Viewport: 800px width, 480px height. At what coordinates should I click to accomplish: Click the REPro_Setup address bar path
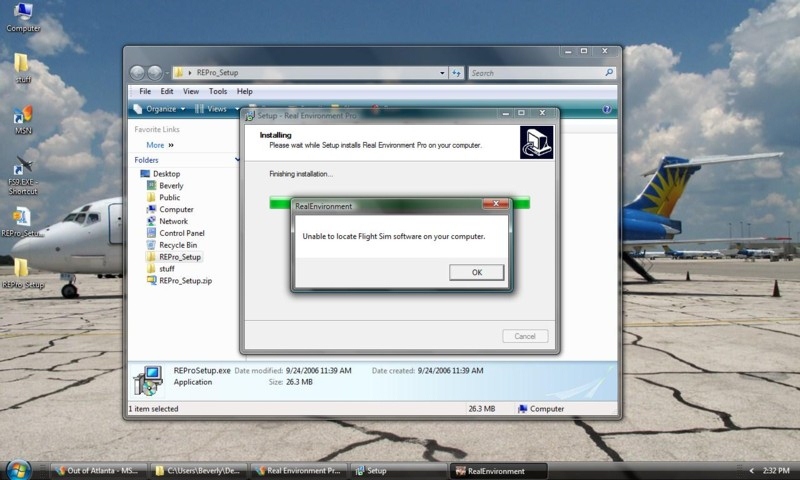coord(217,73)
